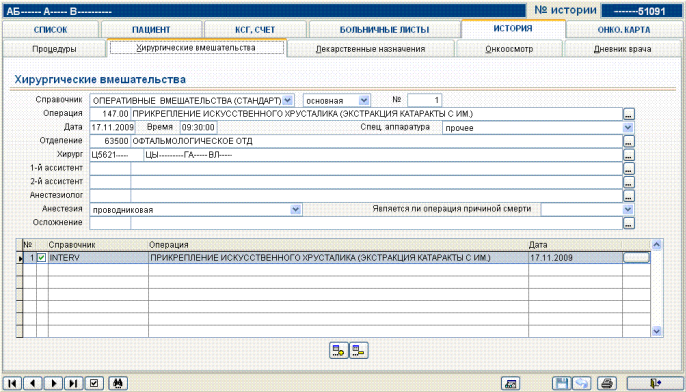Click the image/chart icon left of save

511,384
